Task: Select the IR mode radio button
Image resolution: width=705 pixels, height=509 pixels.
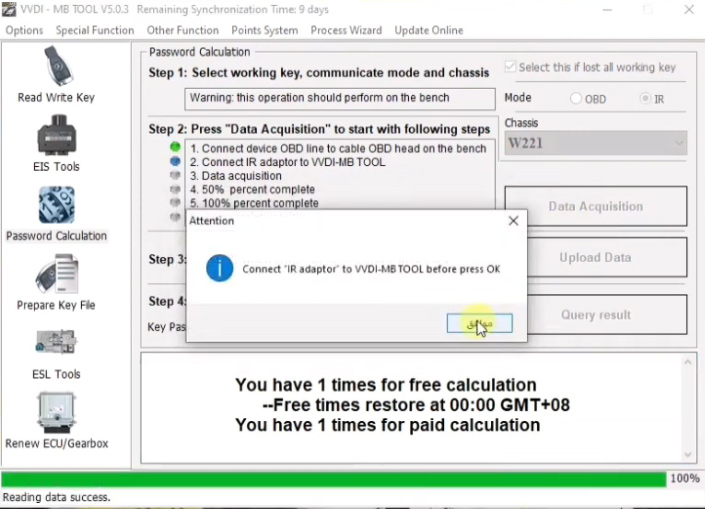Action: point(645,98)
